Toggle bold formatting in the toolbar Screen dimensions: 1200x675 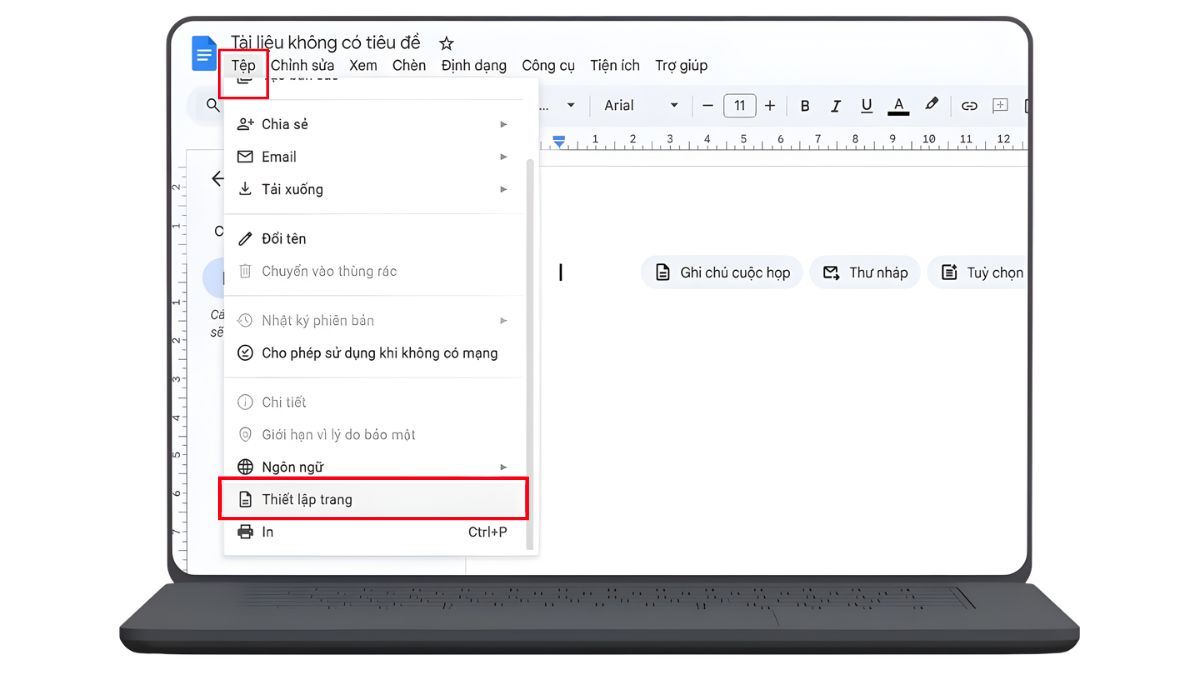coord(805,105)
